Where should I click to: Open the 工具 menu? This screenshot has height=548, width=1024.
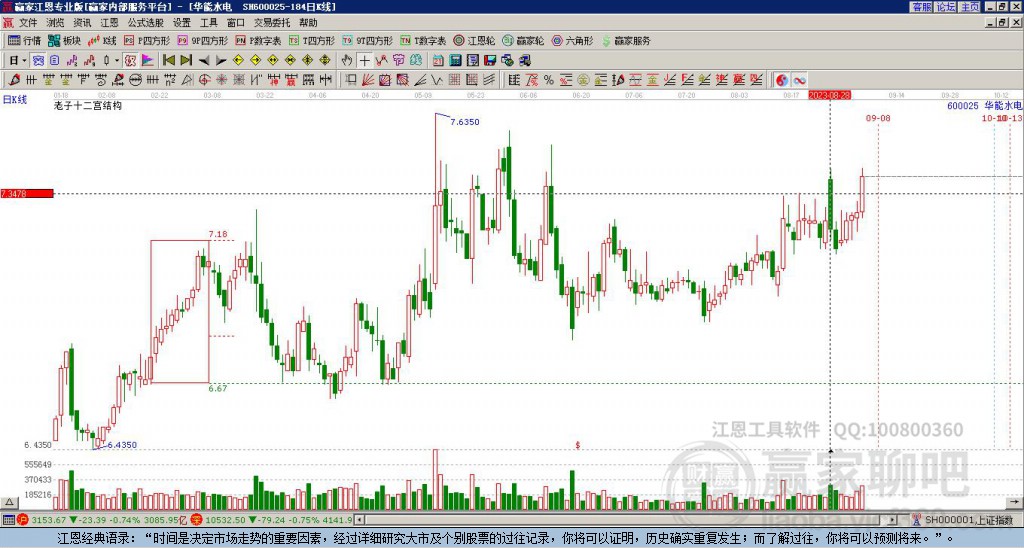point(208,23)
